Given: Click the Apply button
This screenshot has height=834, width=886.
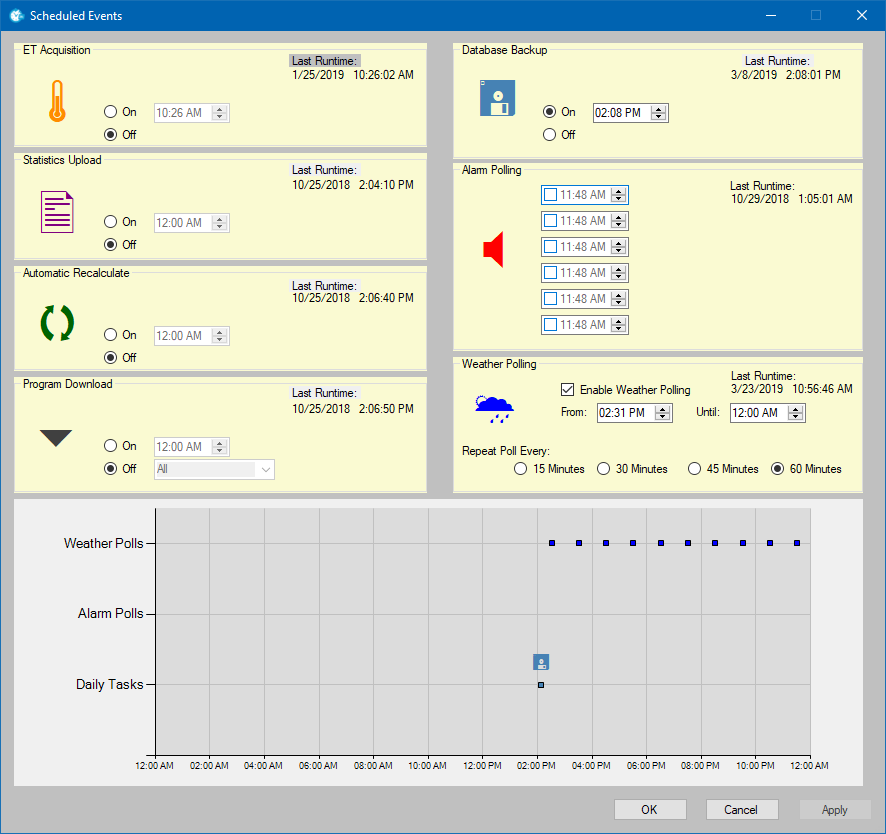Looking at the screenshot, I should tap(835, 810).
